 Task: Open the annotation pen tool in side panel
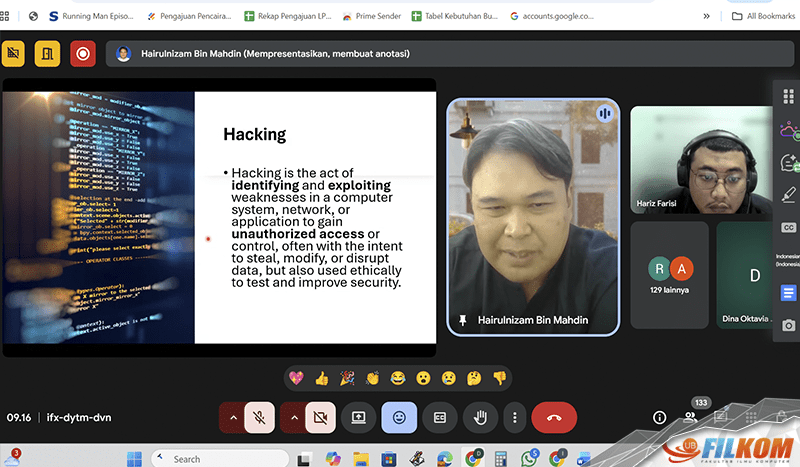tap(789, 194)
